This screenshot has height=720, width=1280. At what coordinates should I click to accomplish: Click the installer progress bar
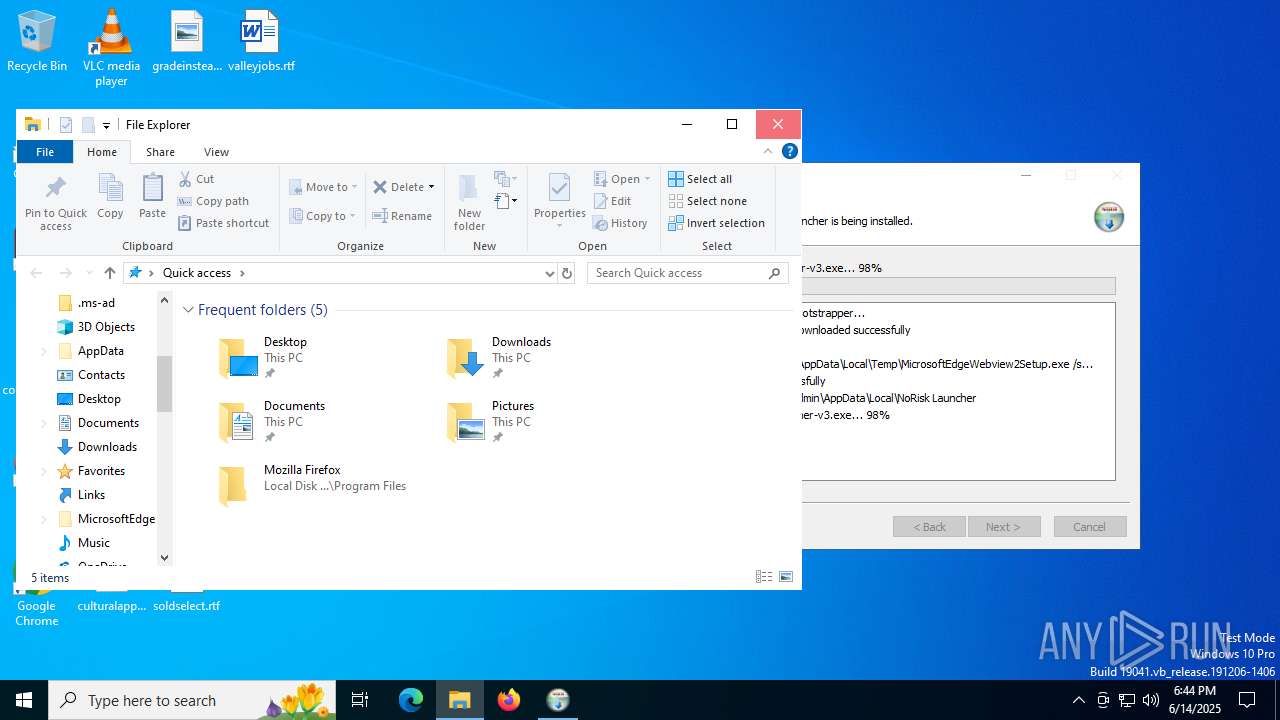(x=958, y=286)
